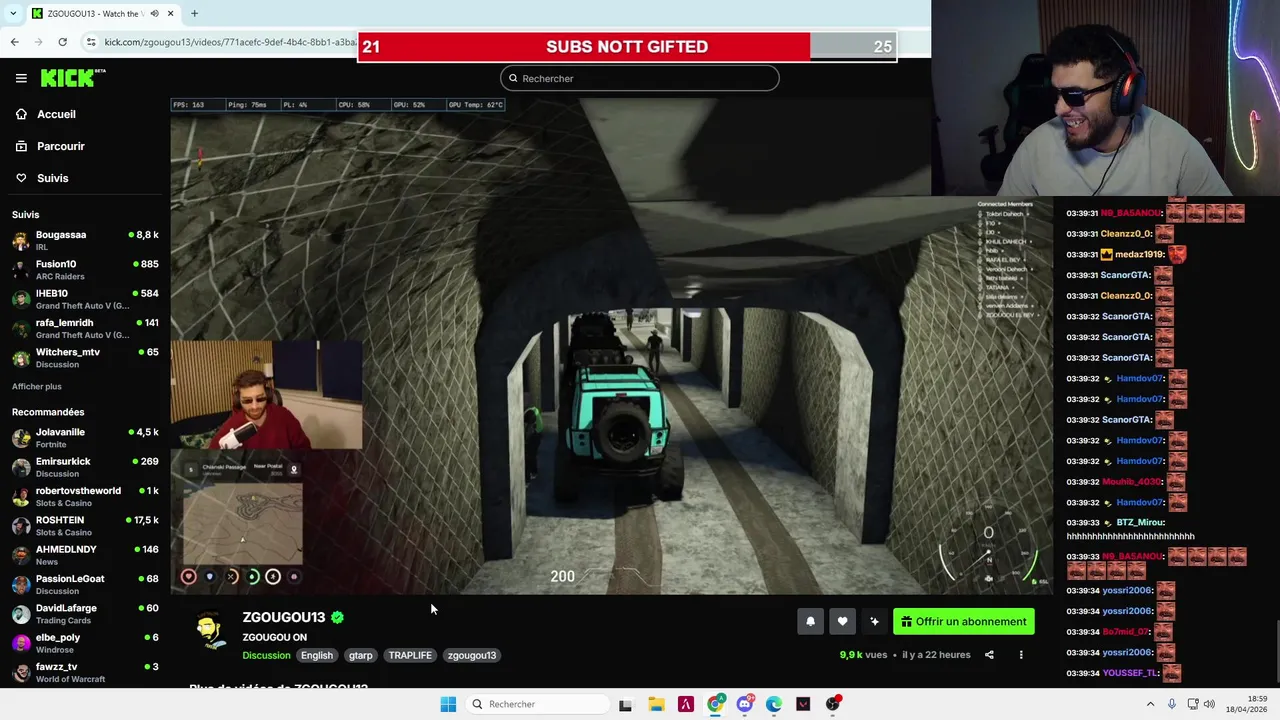Select the TRAPLIFE tag
The image size is (1280, 720).
click(x=410, y=655)
